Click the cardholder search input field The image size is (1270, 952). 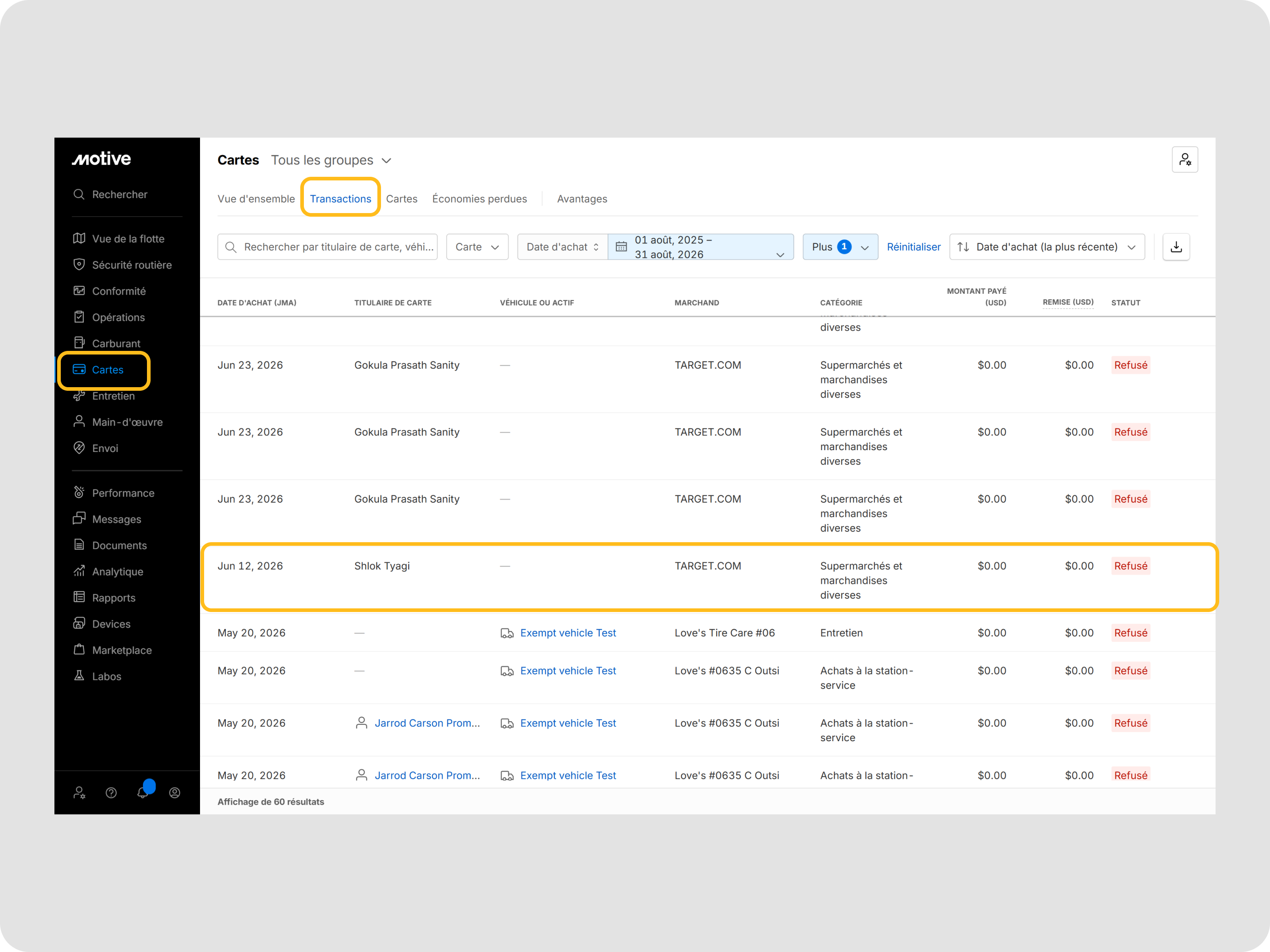pos(327,247)
